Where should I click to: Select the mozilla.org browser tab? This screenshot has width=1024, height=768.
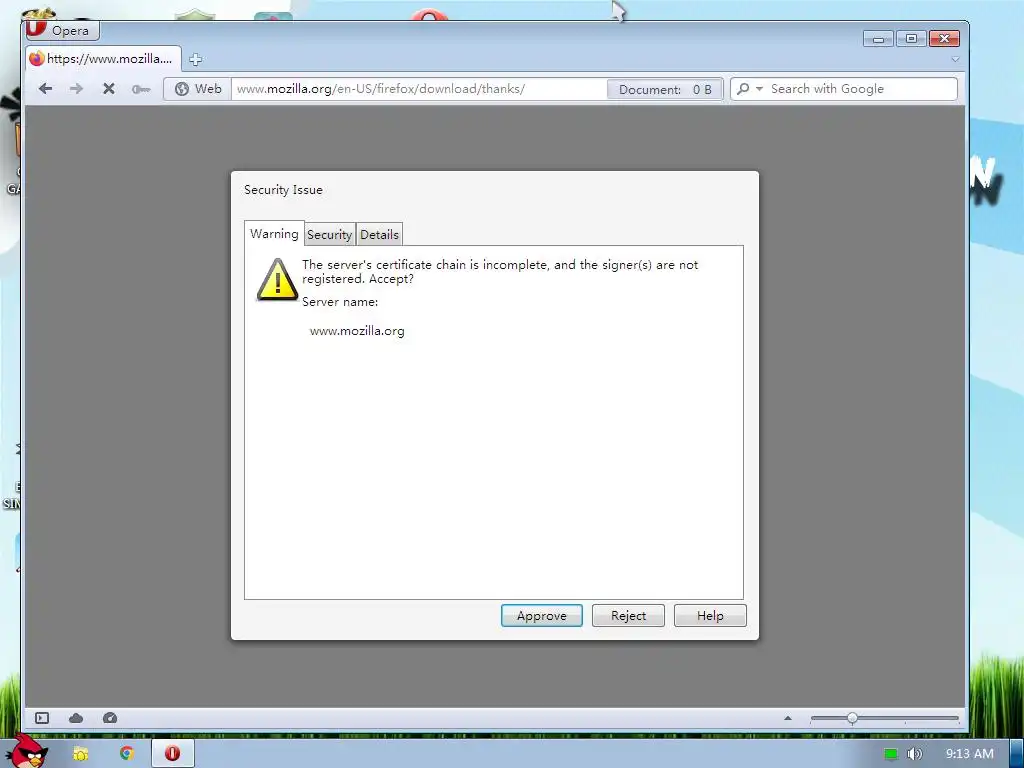pos(103,59)
